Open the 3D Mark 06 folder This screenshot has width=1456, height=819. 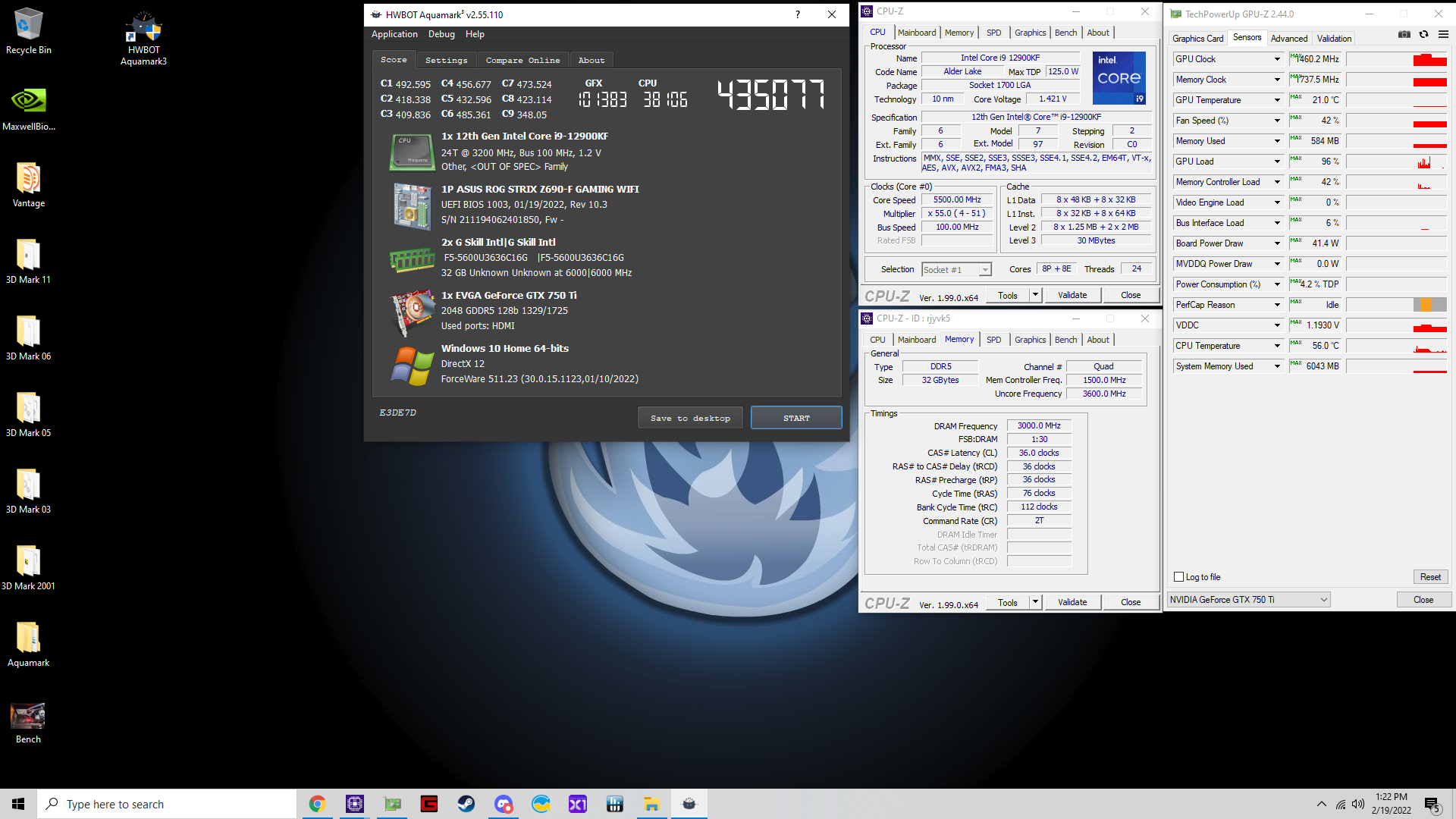[28, 339]
